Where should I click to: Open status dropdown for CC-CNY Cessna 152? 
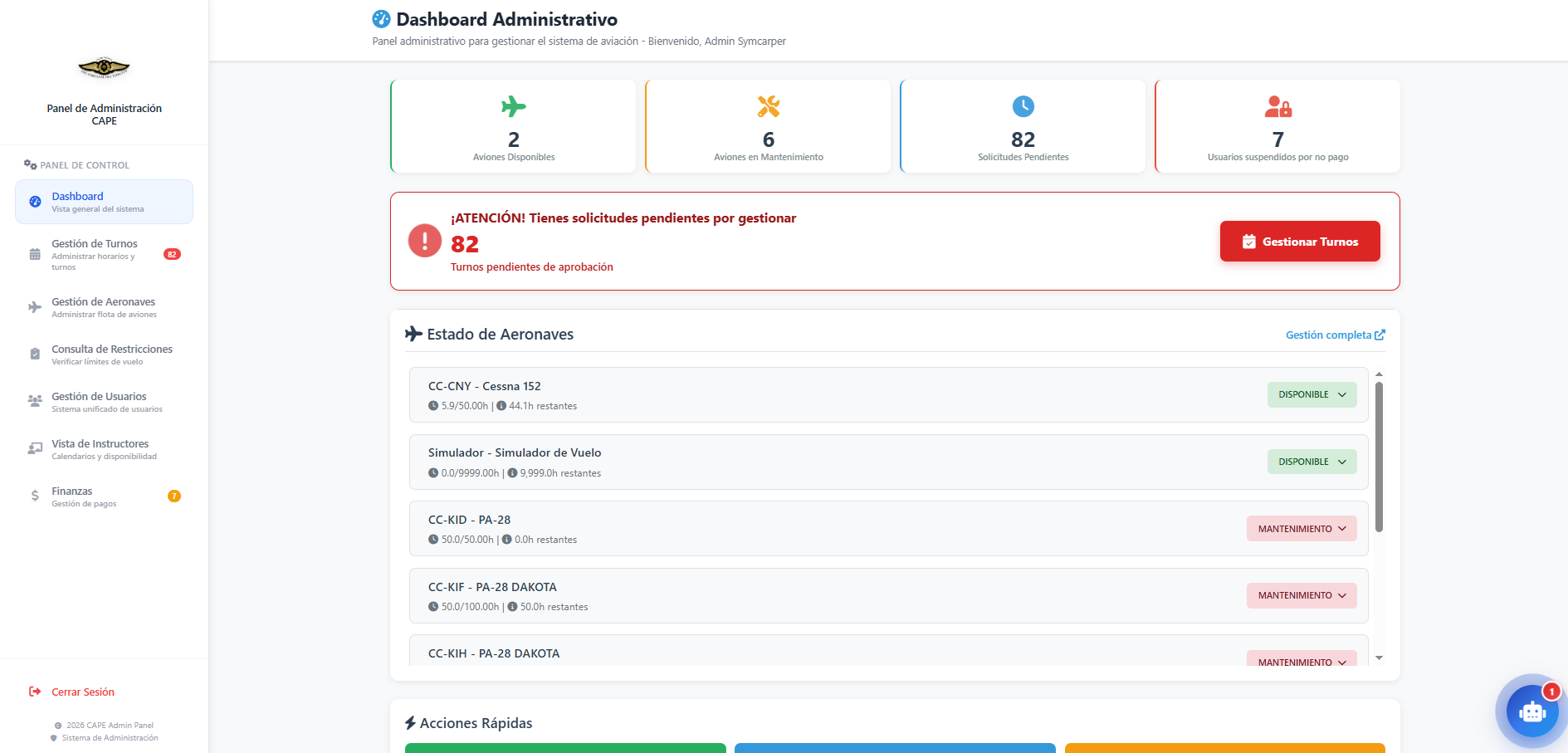(x=1312, y=394)
